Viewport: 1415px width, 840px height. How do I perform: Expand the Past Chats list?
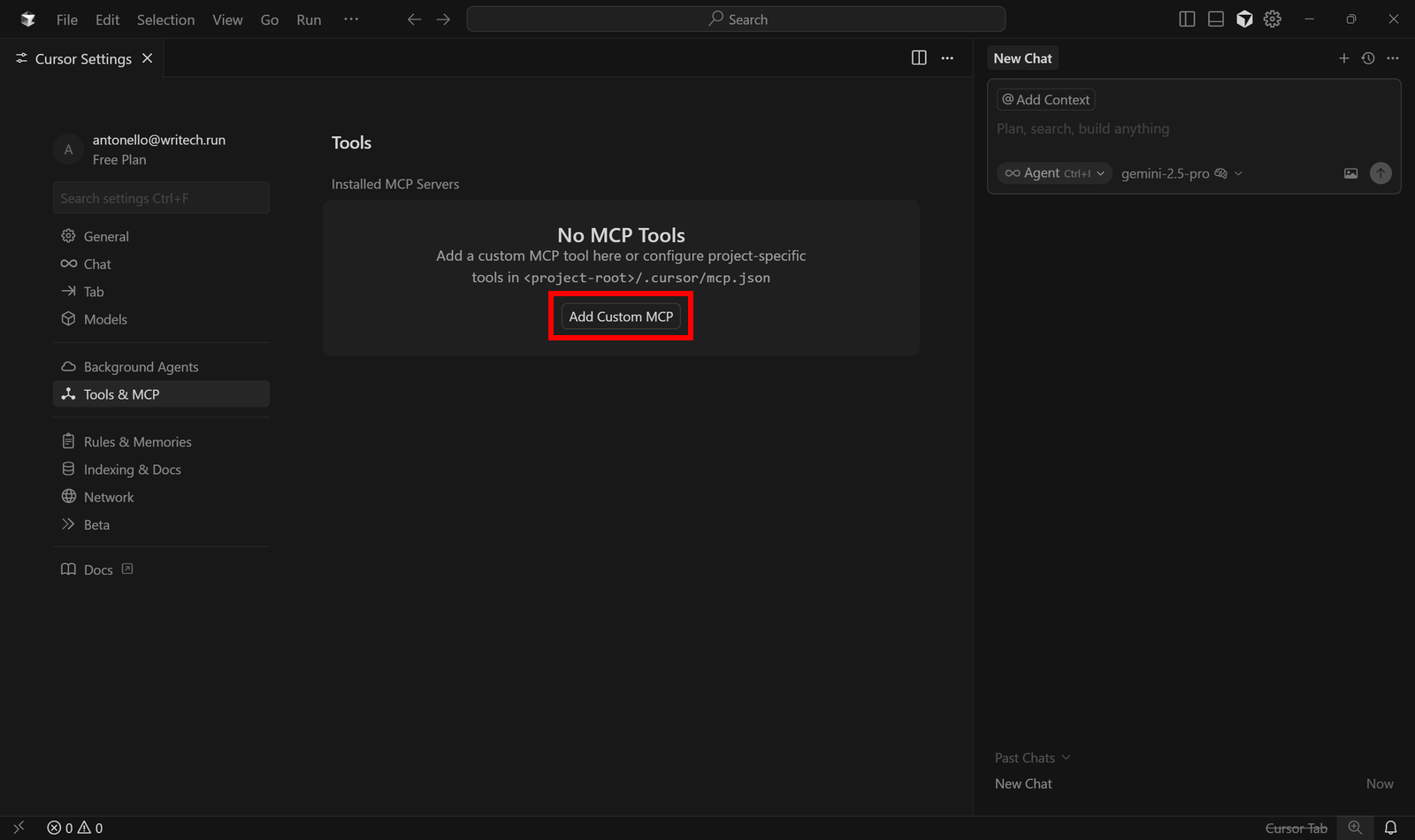click(x=1031, y=757)
